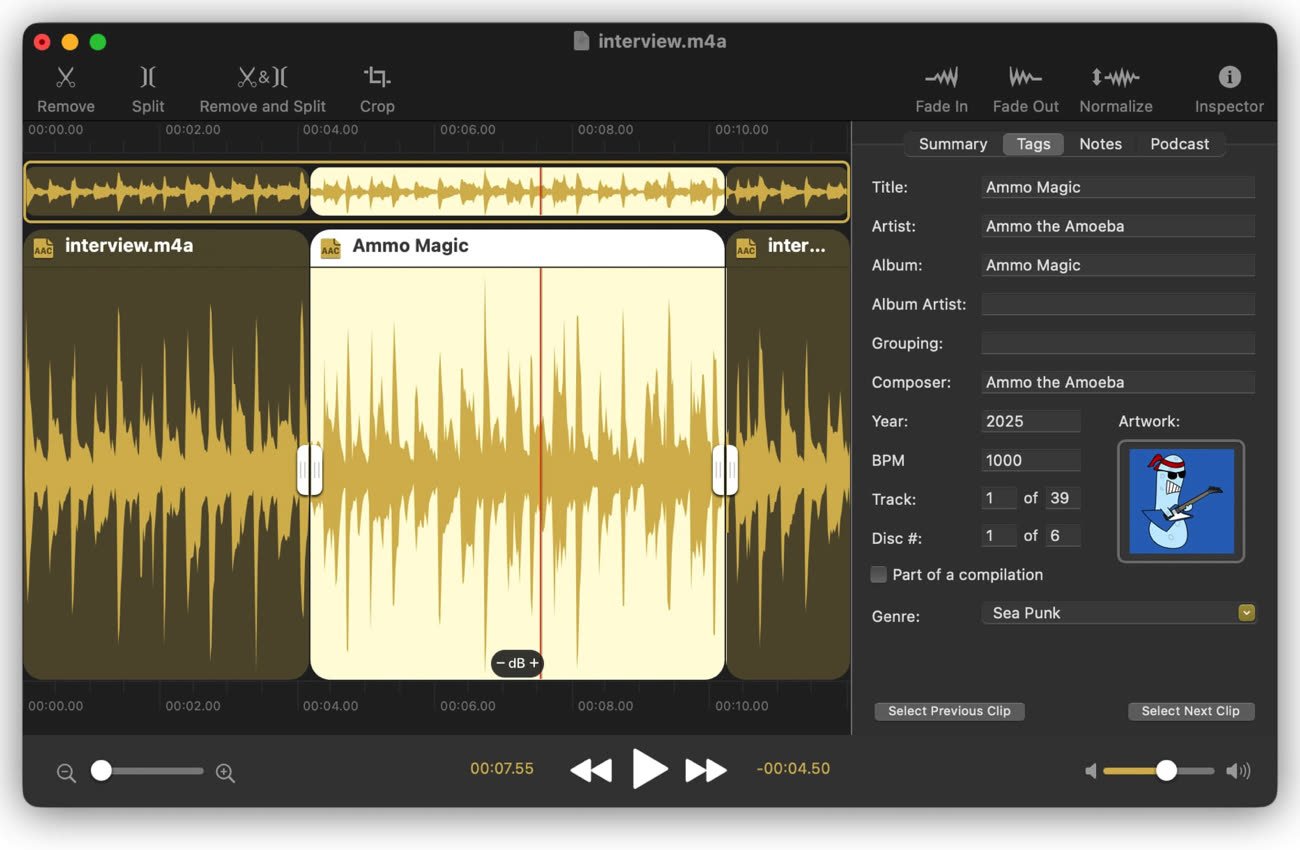
Task: Click the Normalize icon
Action: (1115, 78)
